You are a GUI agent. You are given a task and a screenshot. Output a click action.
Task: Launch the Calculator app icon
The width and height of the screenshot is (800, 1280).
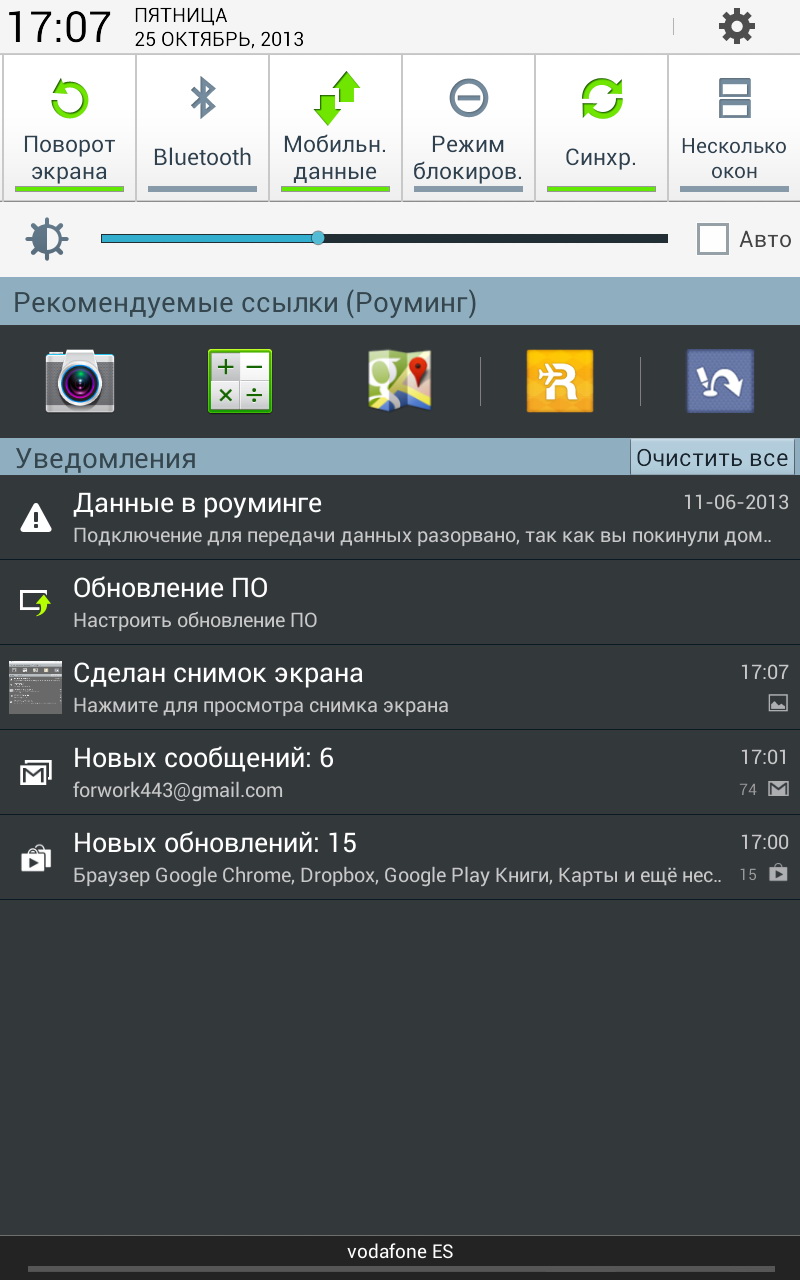[240, 381]
